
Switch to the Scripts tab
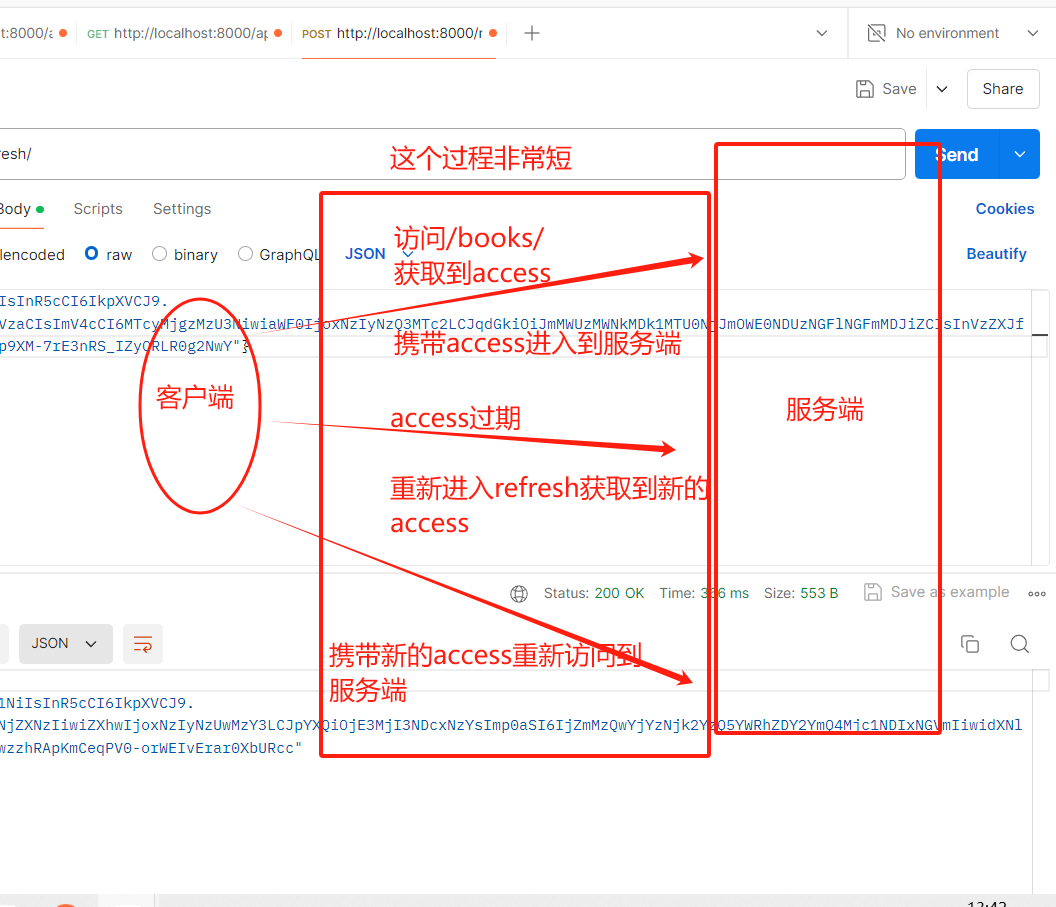(98, 209)
